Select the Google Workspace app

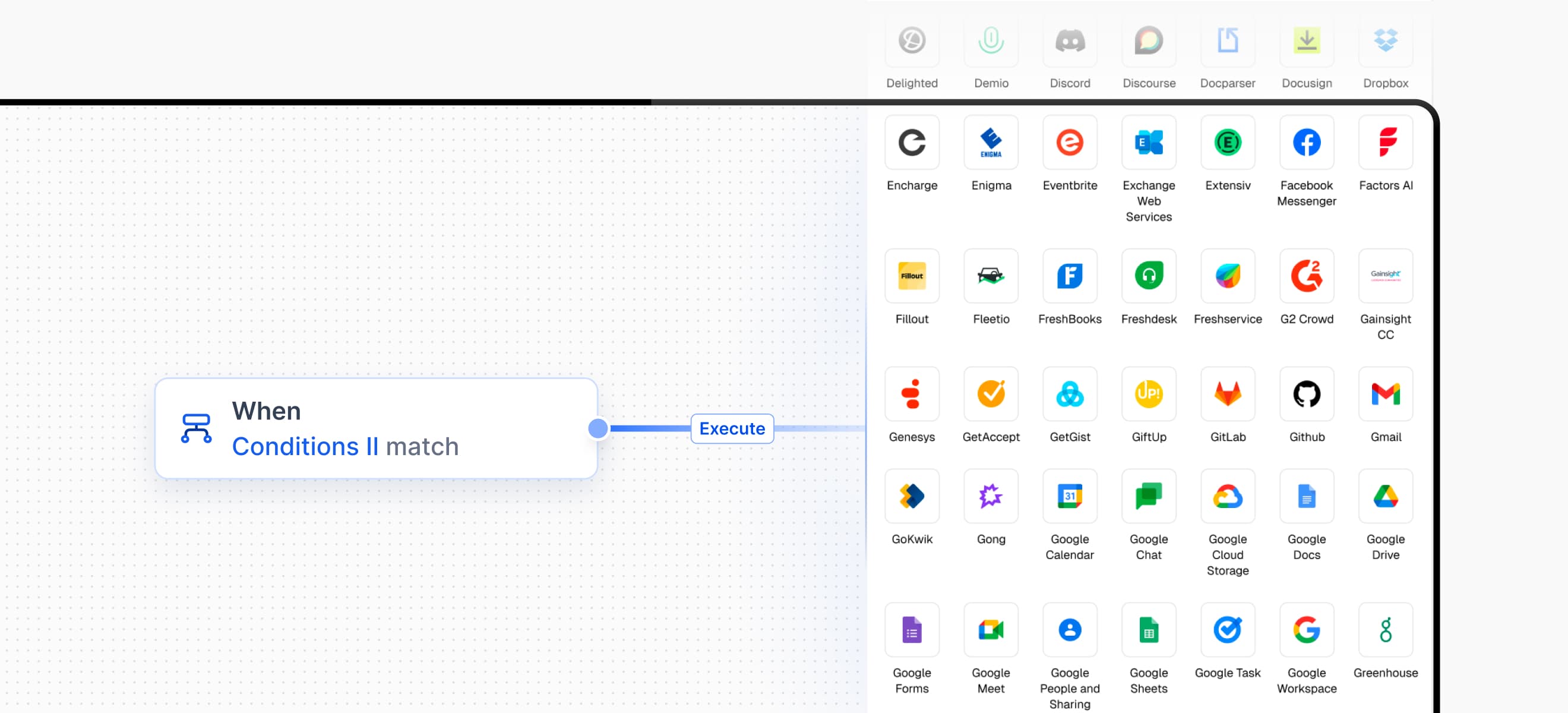pos(1306,630)
